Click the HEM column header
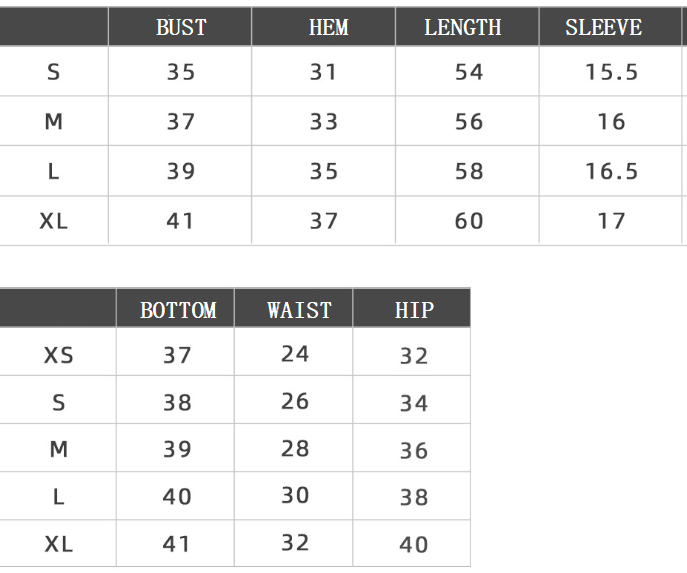The image size is (687, 573). tap(329, 28)
